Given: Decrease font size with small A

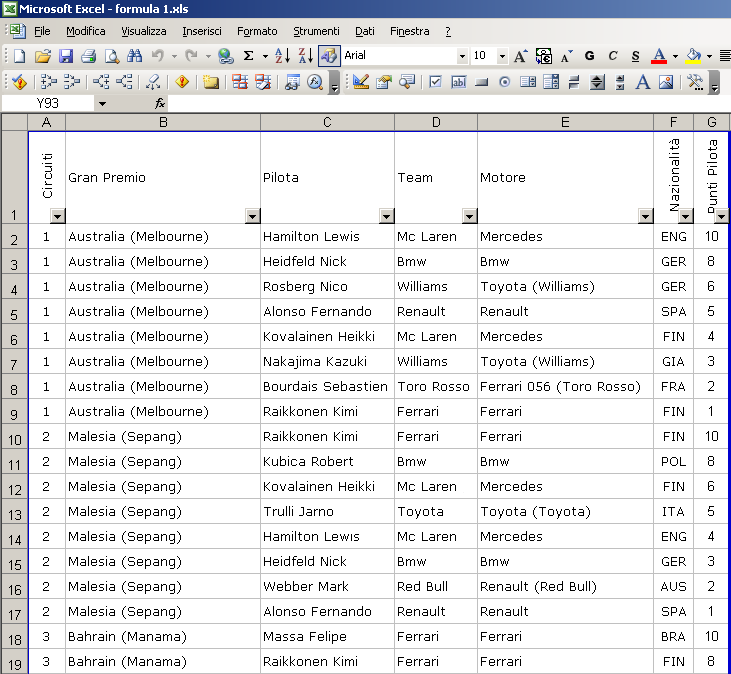Looking at the screenshot, I should [x=566, y=56].
